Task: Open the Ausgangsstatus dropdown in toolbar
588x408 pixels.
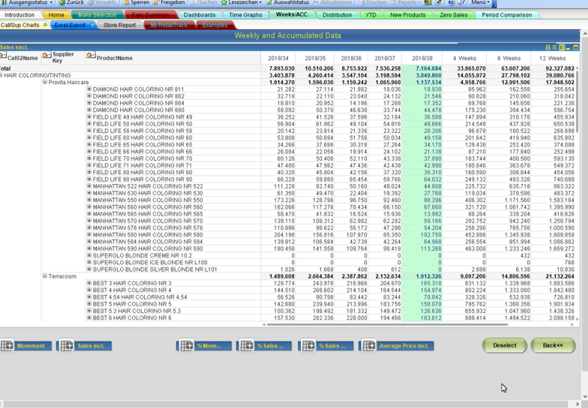Action: (x=27, y=2)
